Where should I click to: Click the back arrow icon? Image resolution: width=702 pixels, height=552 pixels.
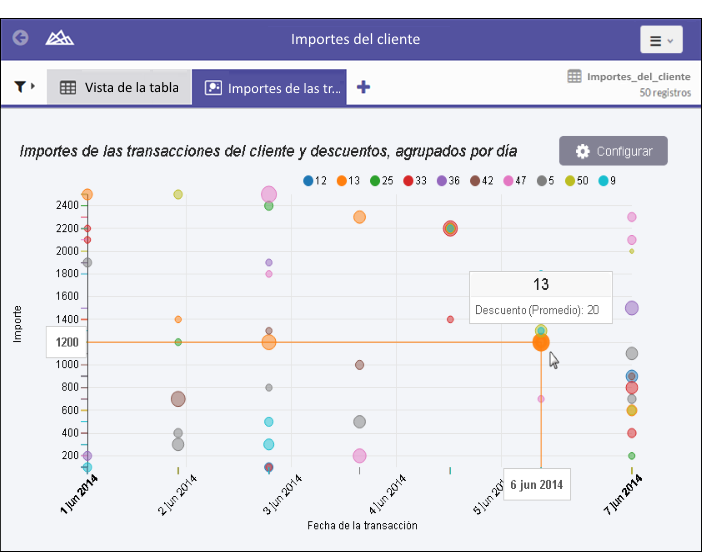click(x=21, y=38)
